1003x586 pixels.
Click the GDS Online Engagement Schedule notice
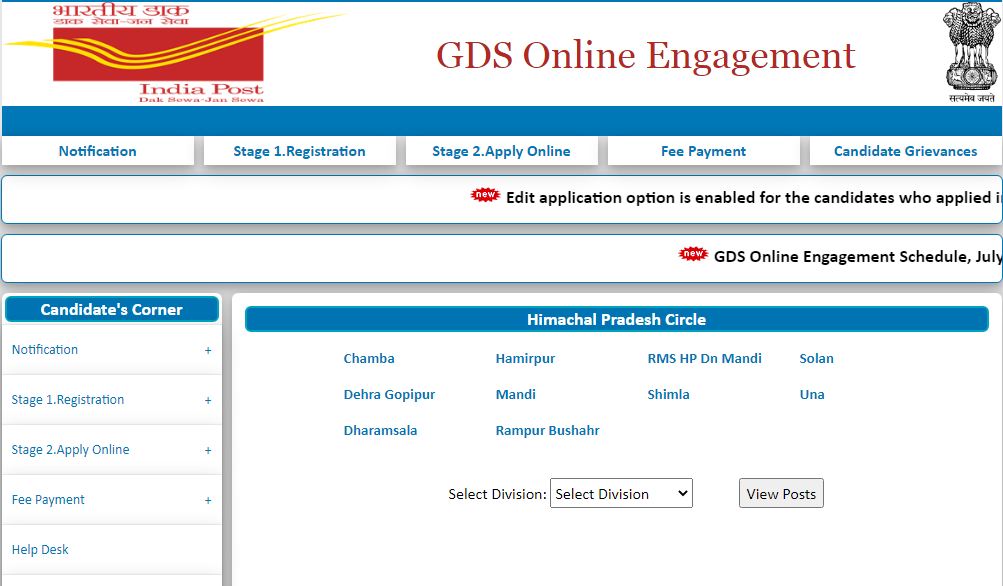click(857, 257)
